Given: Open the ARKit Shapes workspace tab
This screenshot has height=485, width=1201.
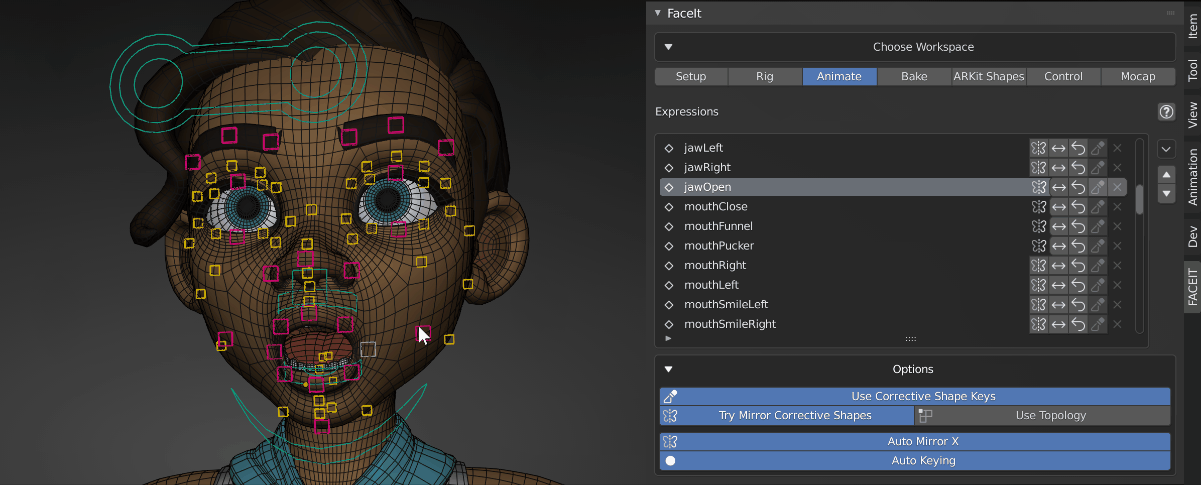Looking at the screenshot, I should [988, 77].
